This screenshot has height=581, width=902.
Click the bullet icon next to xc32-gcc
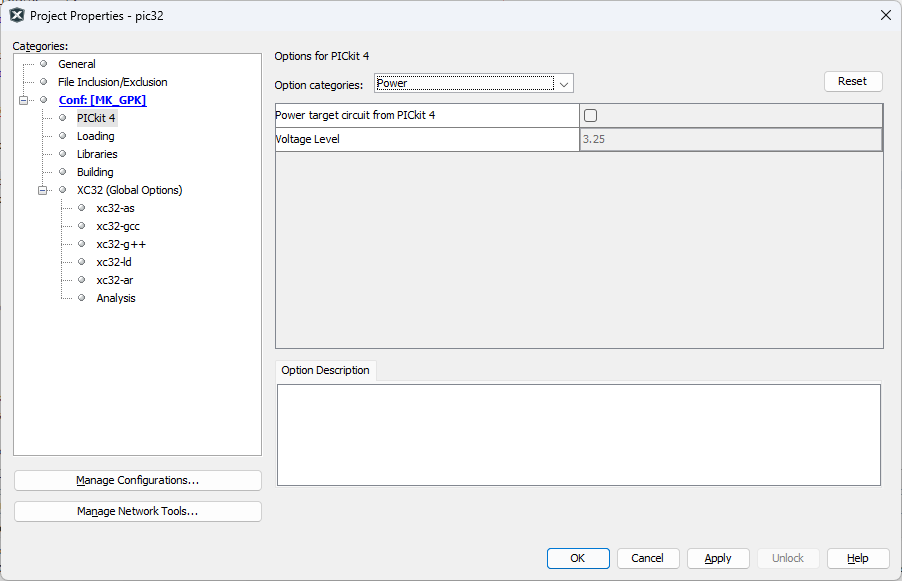pyautogui.click(x=82, y=226)
